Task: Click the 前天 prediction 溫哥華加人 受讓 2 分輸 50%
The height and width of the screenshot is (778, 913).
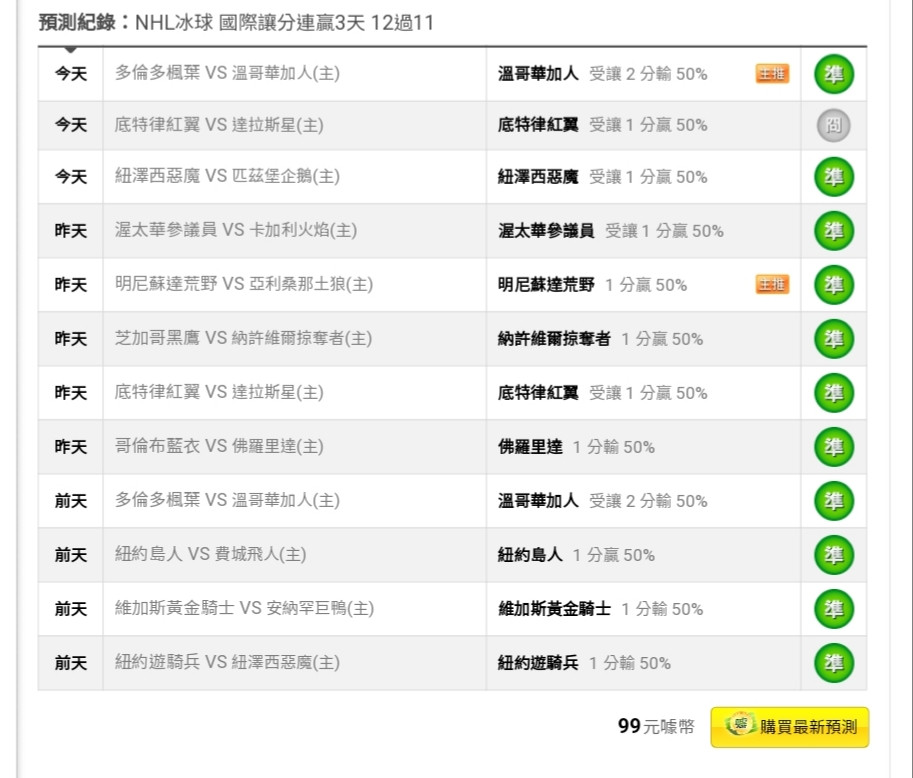Action: pos(603,501)
